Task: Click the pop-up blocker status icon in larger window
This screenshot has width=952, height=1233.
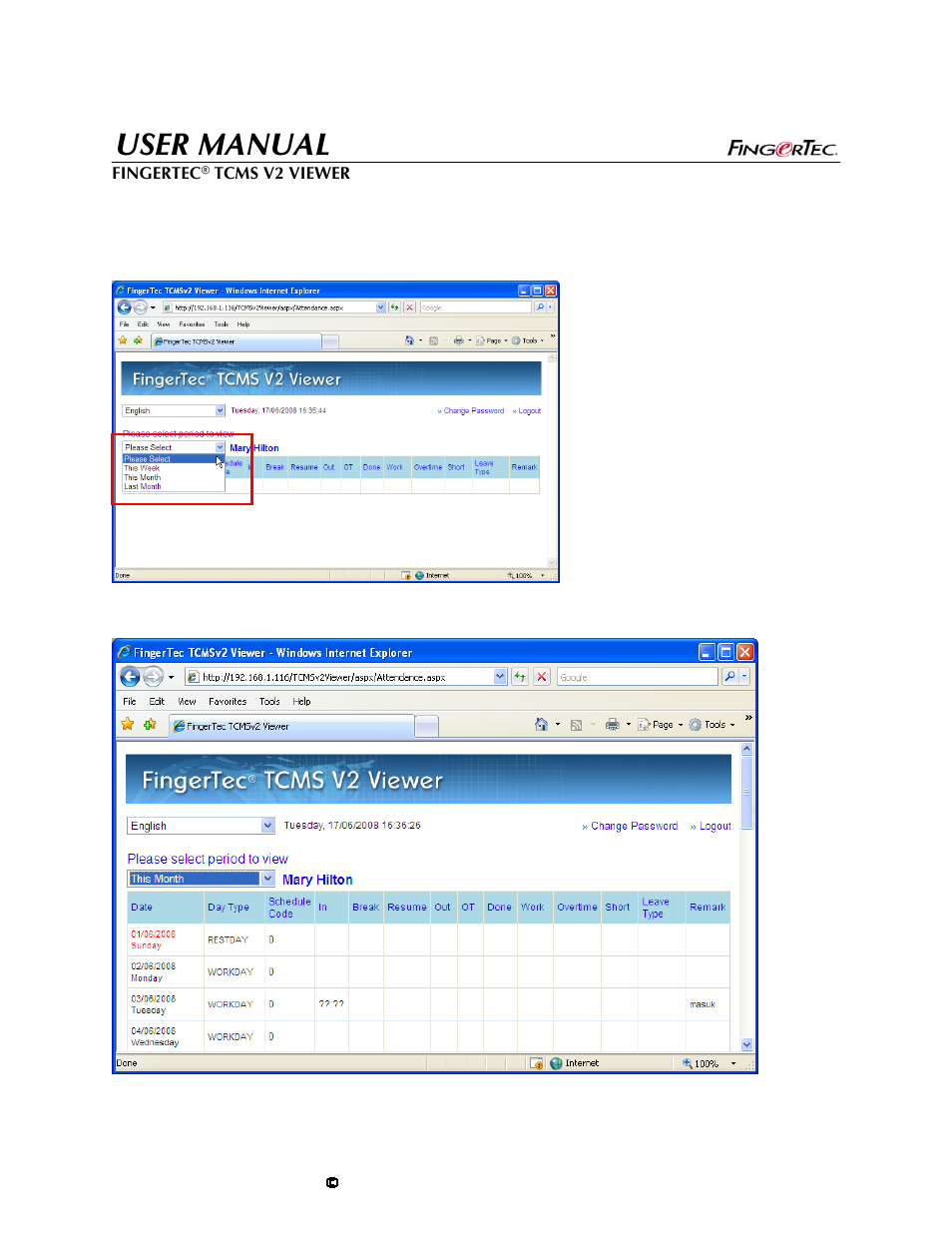Action: click(x=536, y=1063)
